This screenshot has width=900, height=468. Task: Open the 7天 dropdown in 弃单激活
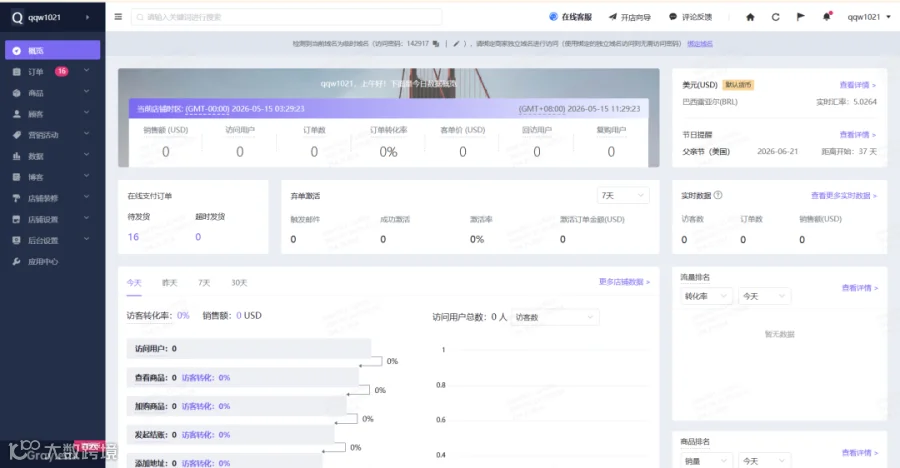[x=623, y=196]
